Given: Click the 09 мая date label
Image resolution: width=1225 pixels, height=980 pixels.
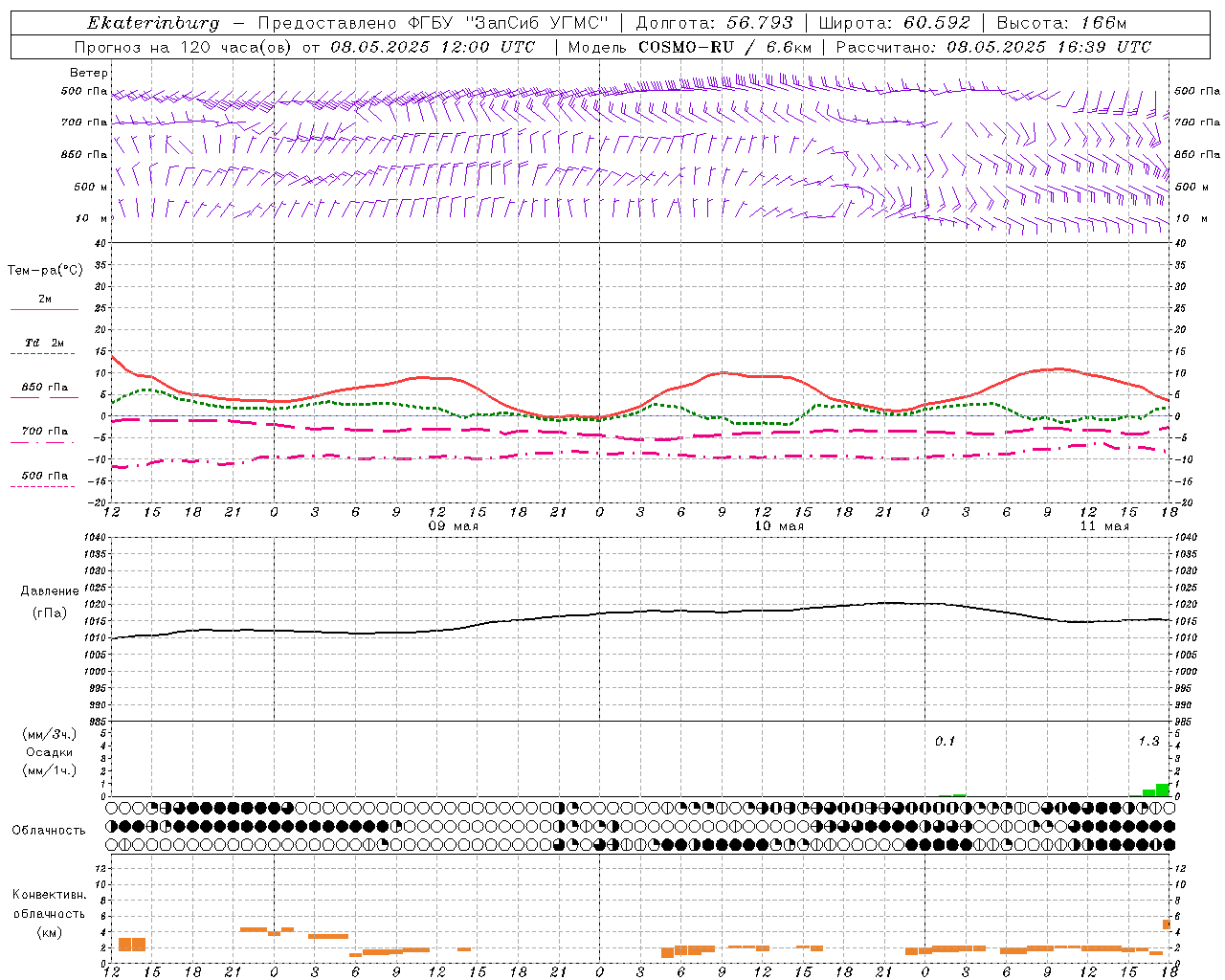Looking at the screenshot, I should 454,526.
